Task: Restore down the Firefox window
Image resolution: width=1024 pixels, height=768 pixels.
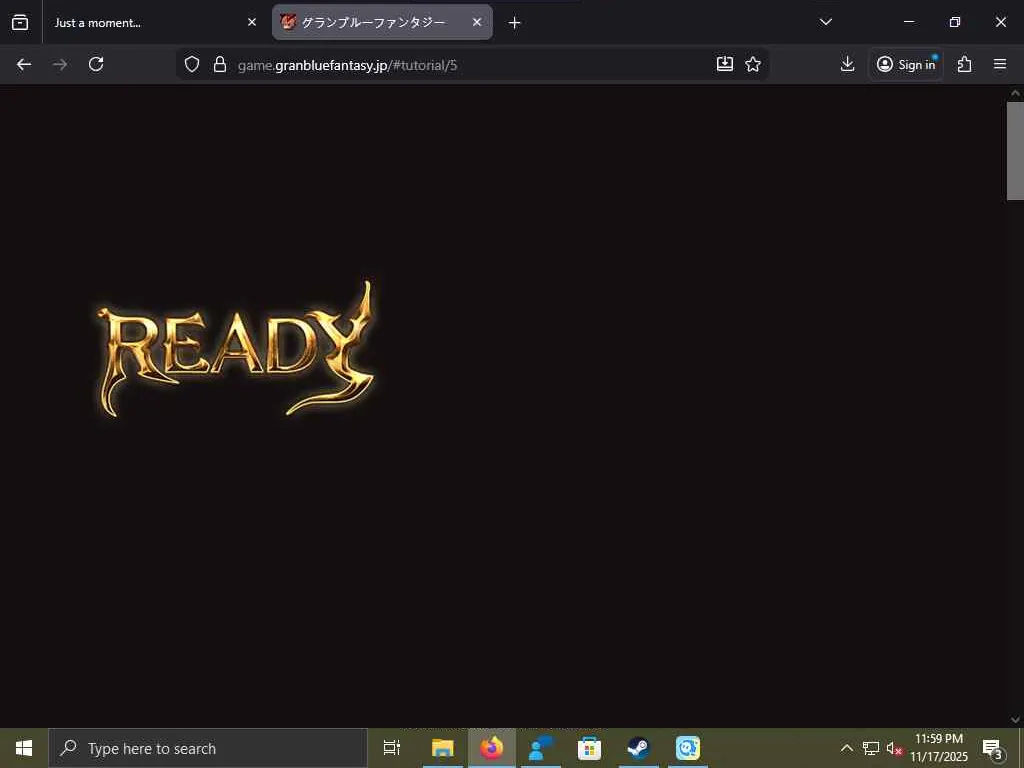Action: coord(955,22)
